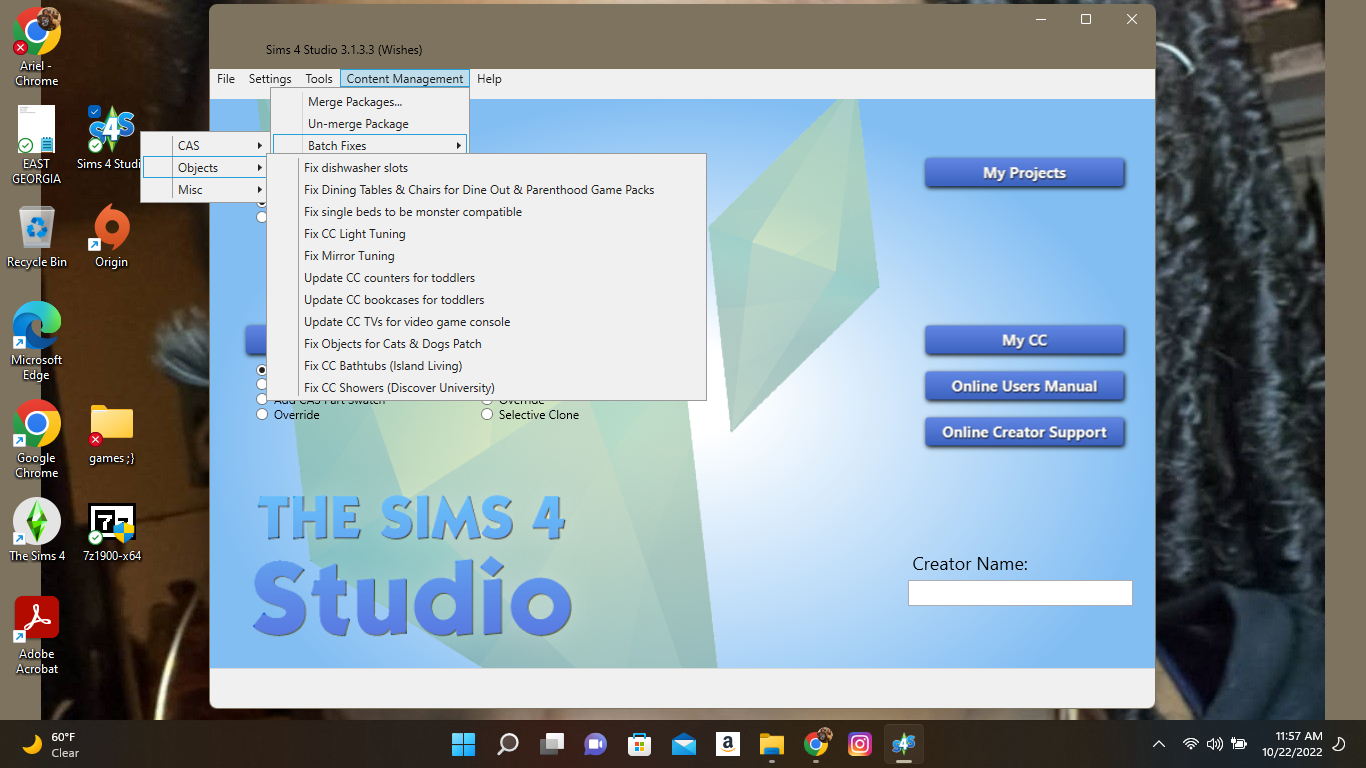Run Update CC TVs for video game console
The width and height of the screenshot is (1366, 768).
pos(487,322)
